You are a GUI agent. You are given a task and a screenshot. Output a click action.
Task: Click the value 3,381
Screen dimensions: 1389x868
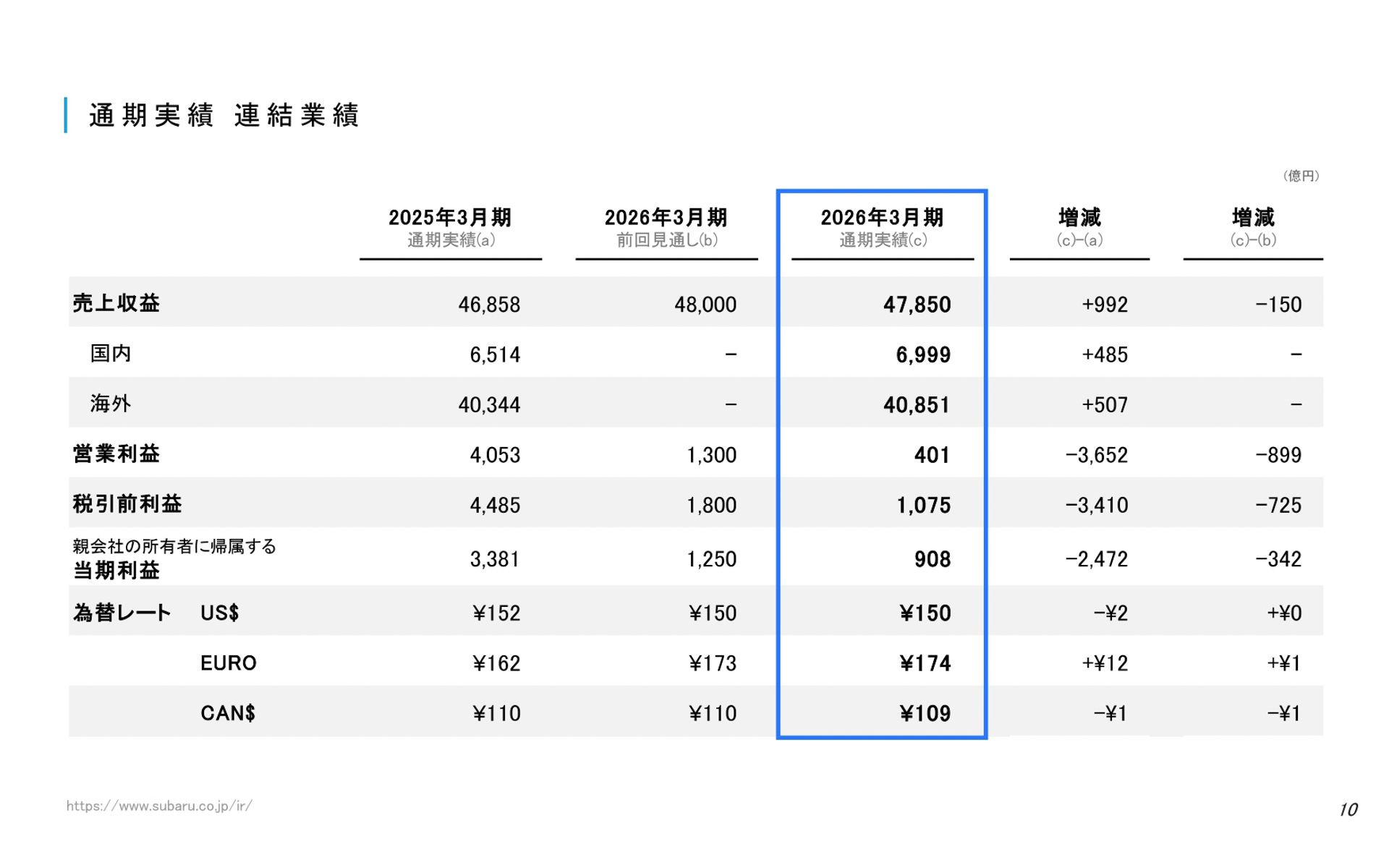(x=495, y=559)
